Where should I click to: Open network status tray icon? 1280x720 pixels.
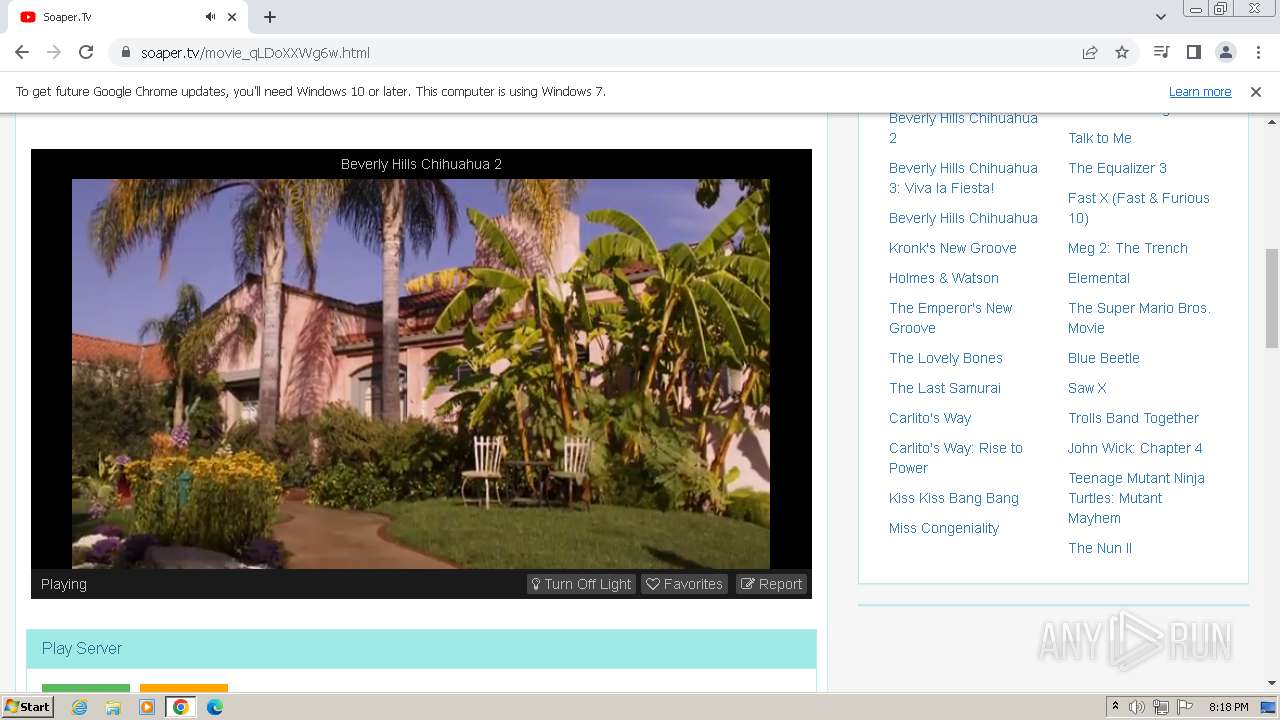click(1161, 707)
